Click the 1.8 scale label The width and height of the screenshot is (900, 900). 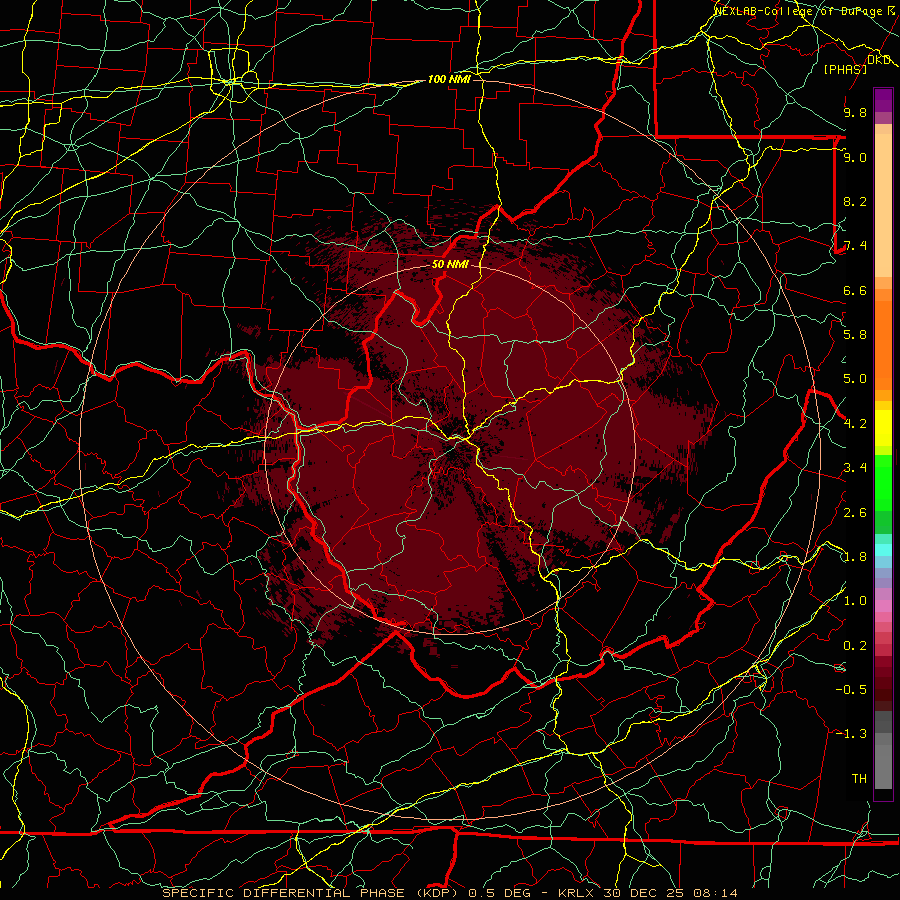(x=855, y=557)
